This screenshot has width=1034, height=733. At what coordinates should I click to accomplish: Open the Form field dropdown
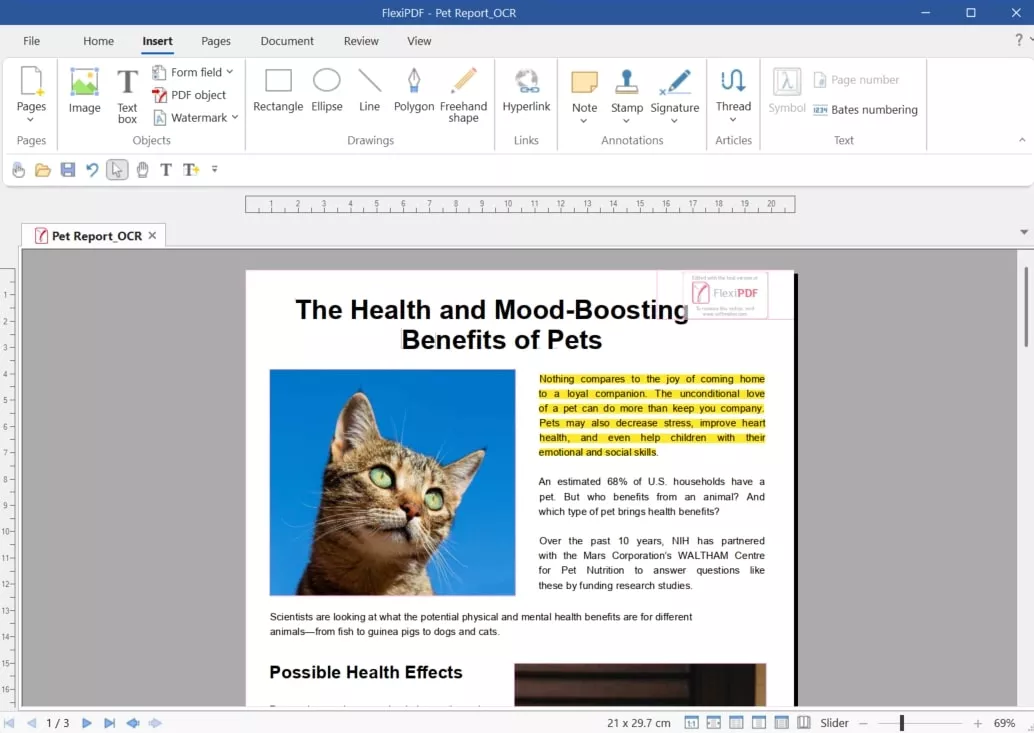tap(229, 72)
